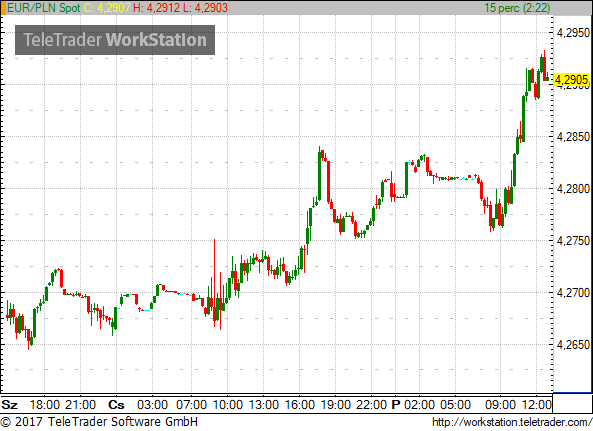The width and height of the screenshot is (593, 431).
Task: Select the Cs day marker on time axis
Action: [x=116, y=405]
